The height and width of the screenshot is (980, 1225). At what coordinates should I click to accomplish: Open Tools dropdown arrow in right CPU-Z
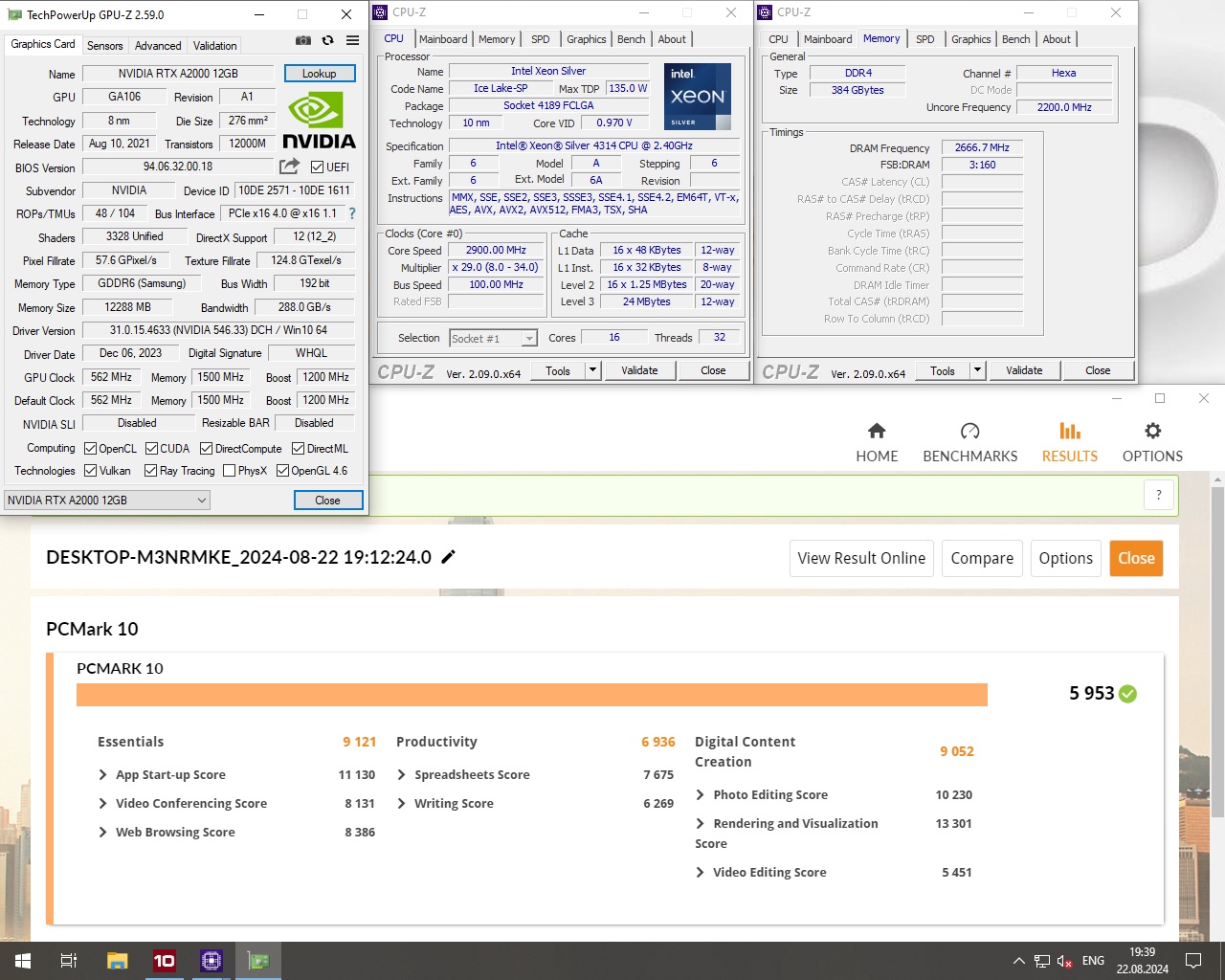click(977, 370)
